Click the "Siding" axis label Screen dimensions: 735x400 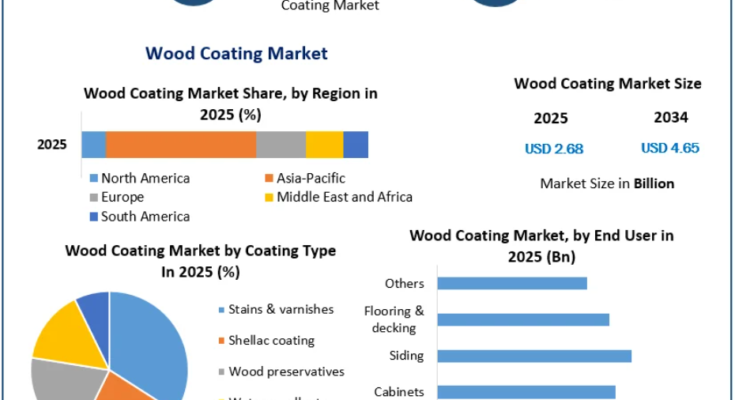406,356
